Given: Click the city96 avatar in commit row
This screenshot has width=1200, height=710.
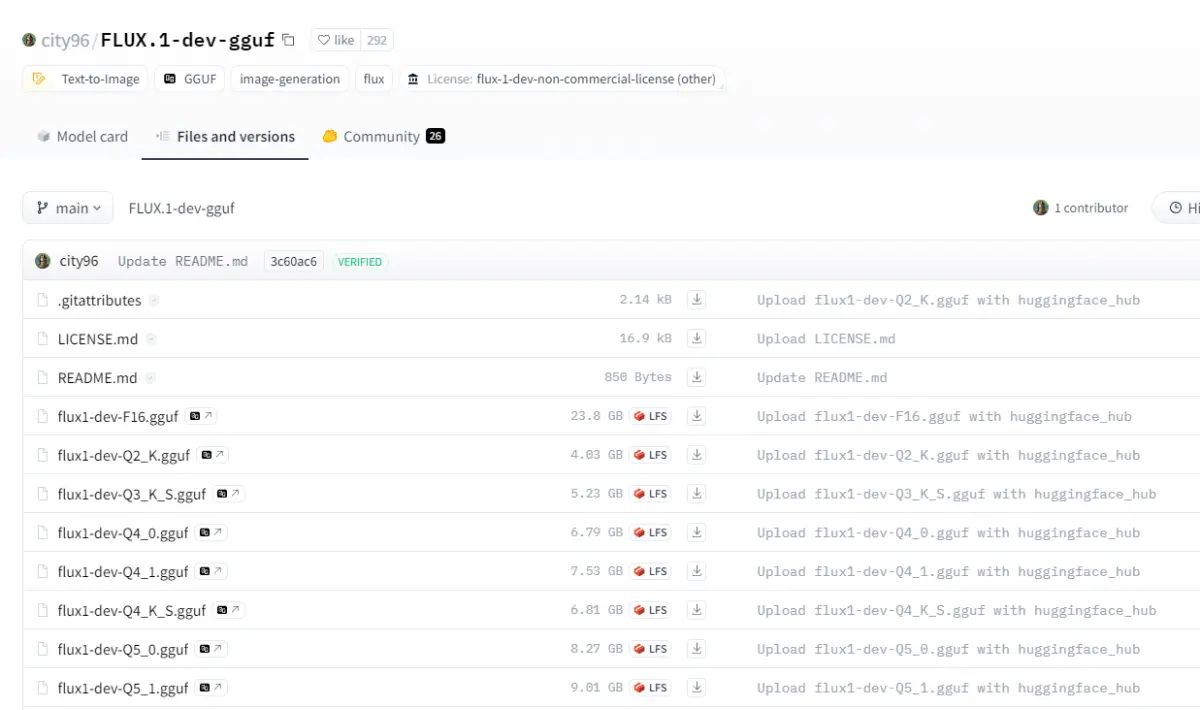Looking at the screenshot, I should pyautogui.click(x=43, y=261).
